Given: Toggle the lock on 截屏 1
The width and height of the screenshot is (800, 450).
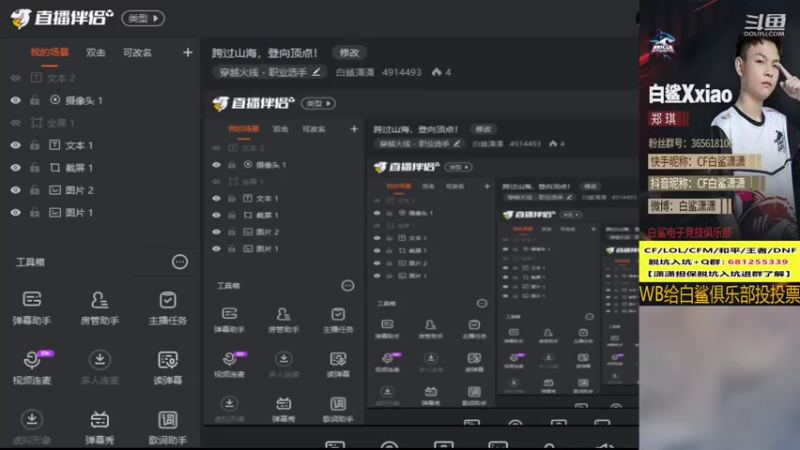Looking at the screenshot, I should tap(35, 168).
